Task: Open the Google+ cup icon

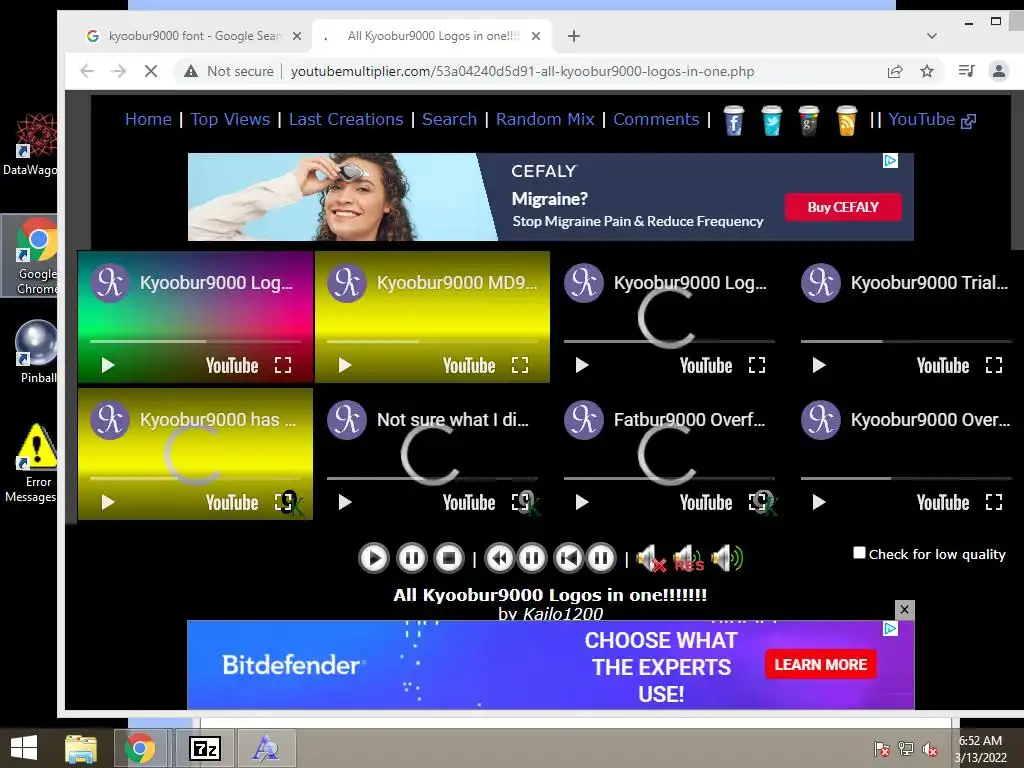Action: point(808,121)
